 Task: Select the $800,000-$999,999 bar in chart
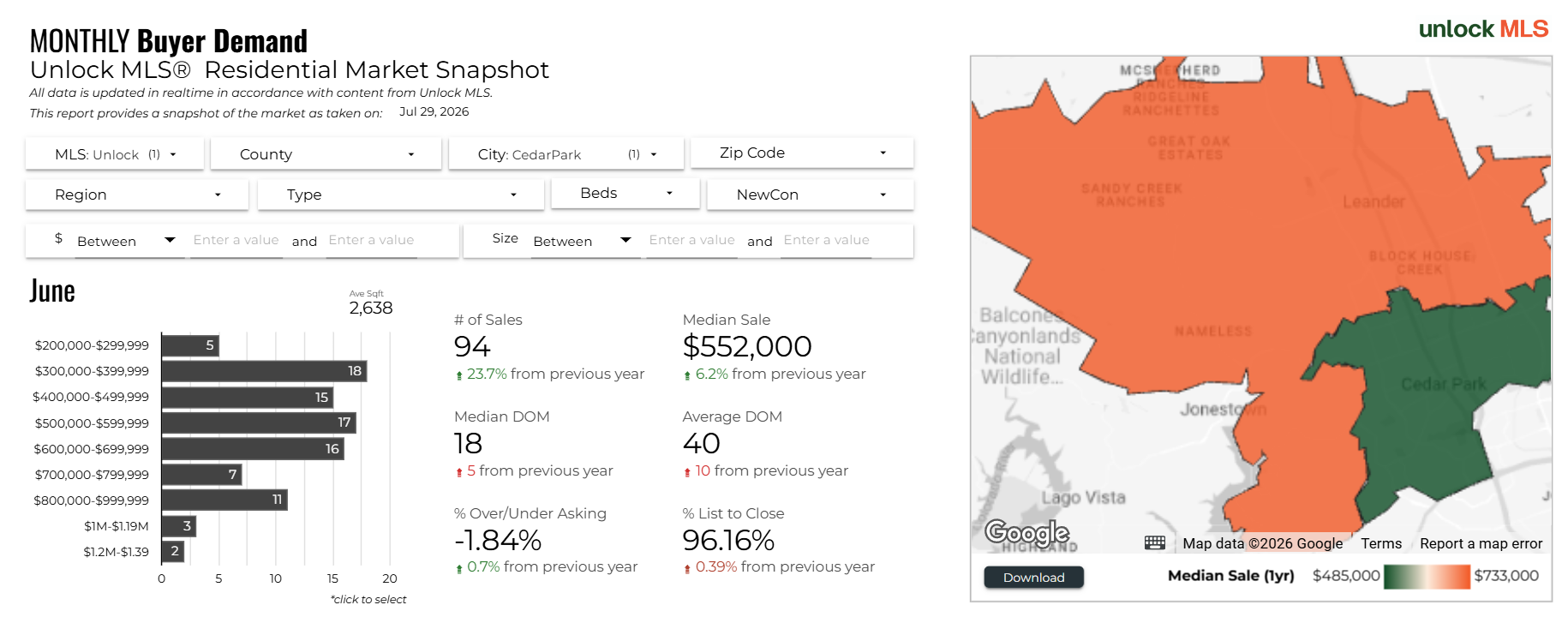point(224,500)
